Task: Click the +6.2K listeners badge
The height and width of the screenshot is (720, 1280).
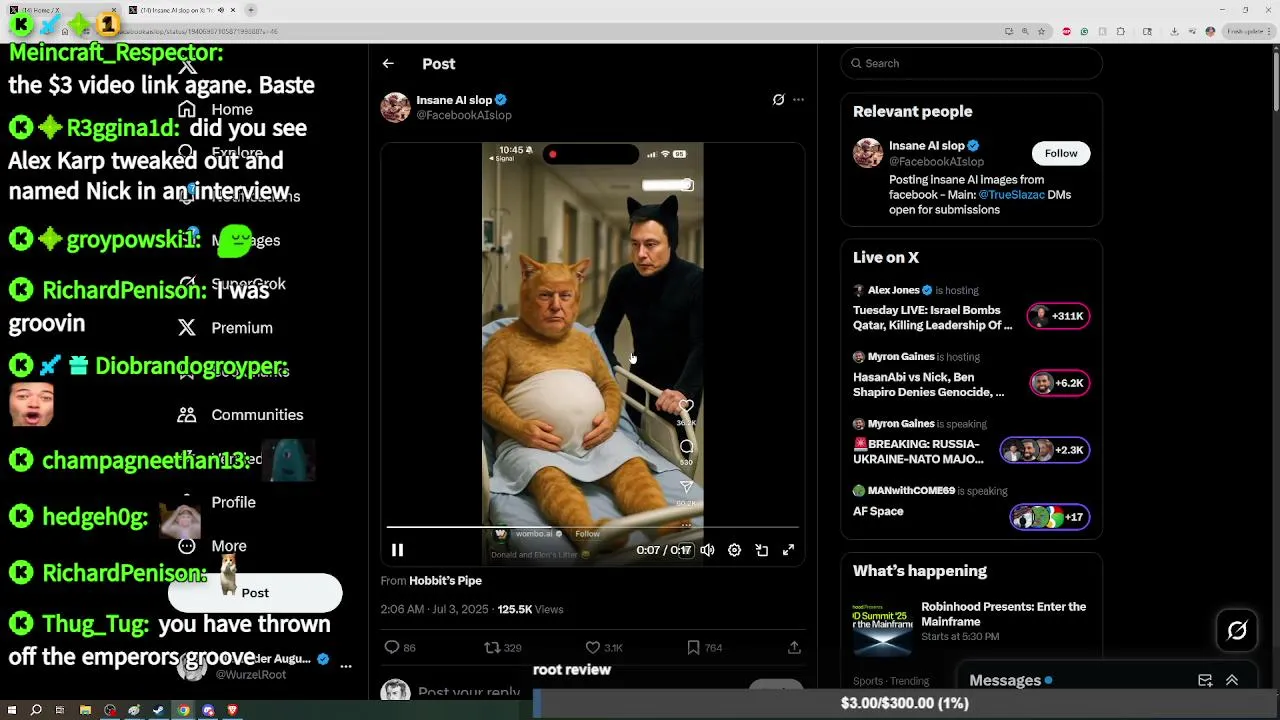Action: point(1059,383)
